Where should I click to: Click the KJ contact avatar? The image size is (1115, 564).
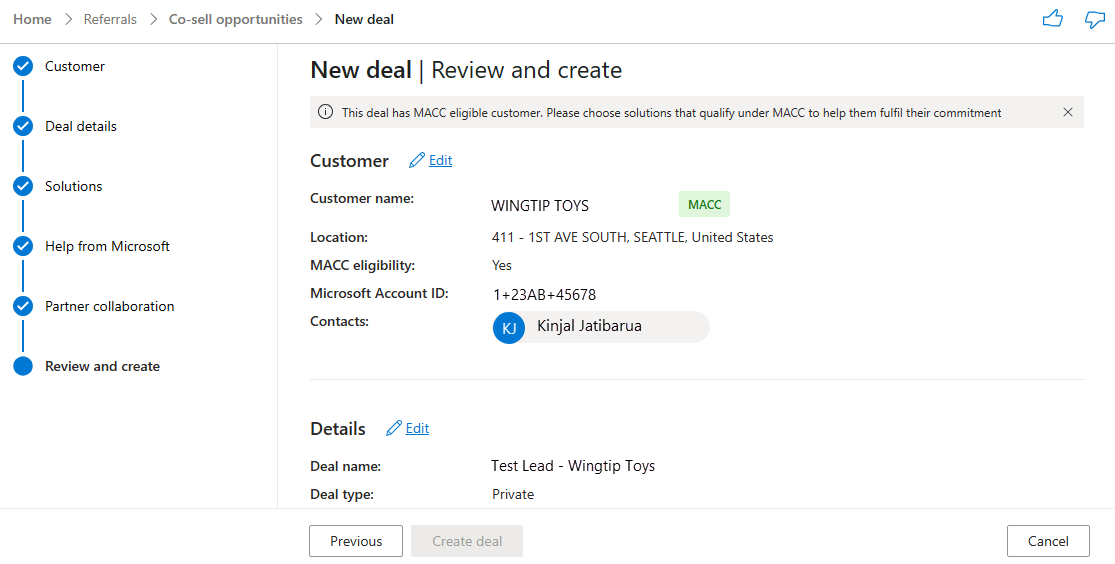[x=509, y=327]
